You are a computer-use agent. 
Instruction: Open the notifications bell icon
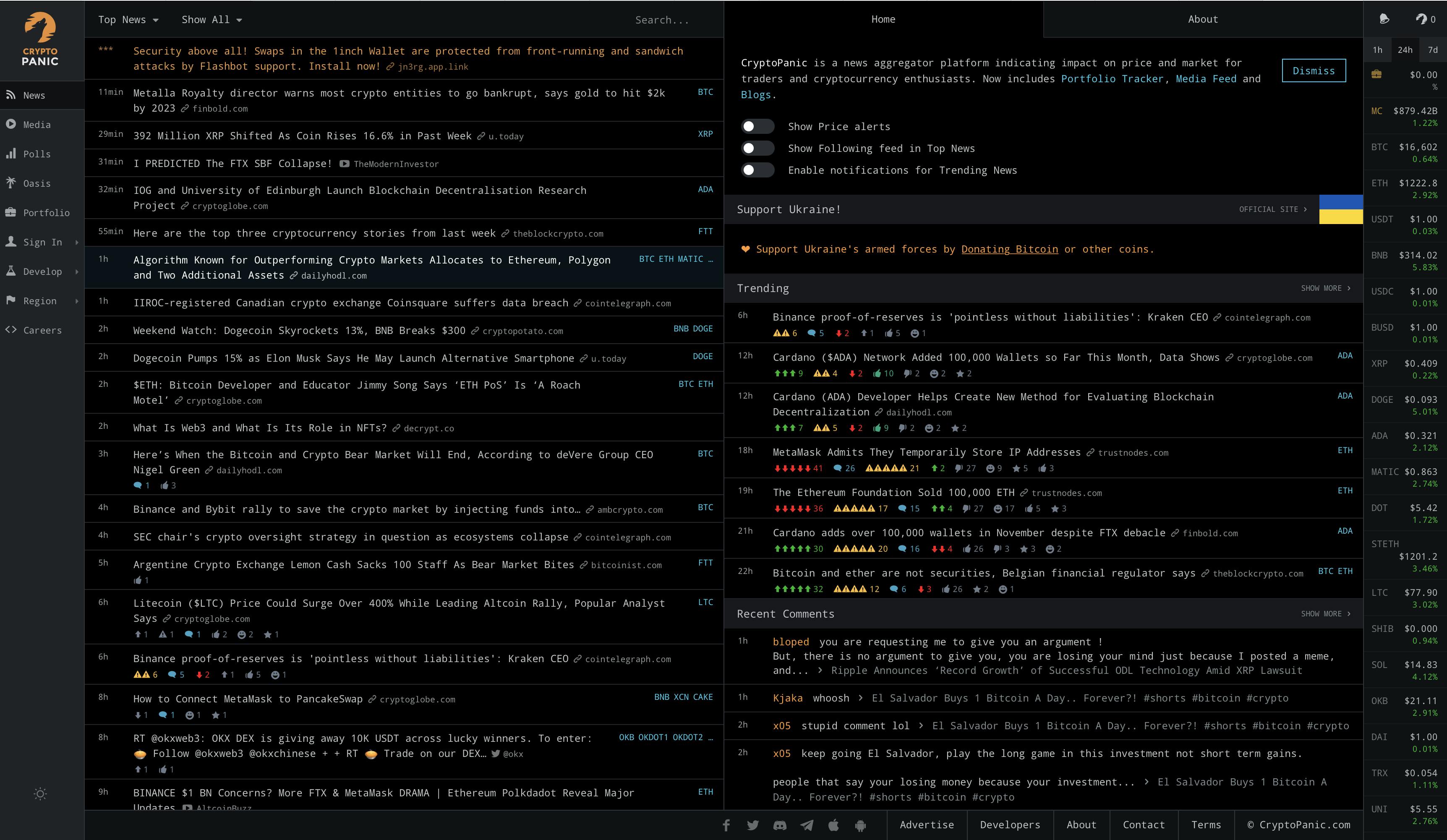pos(1384,19)
